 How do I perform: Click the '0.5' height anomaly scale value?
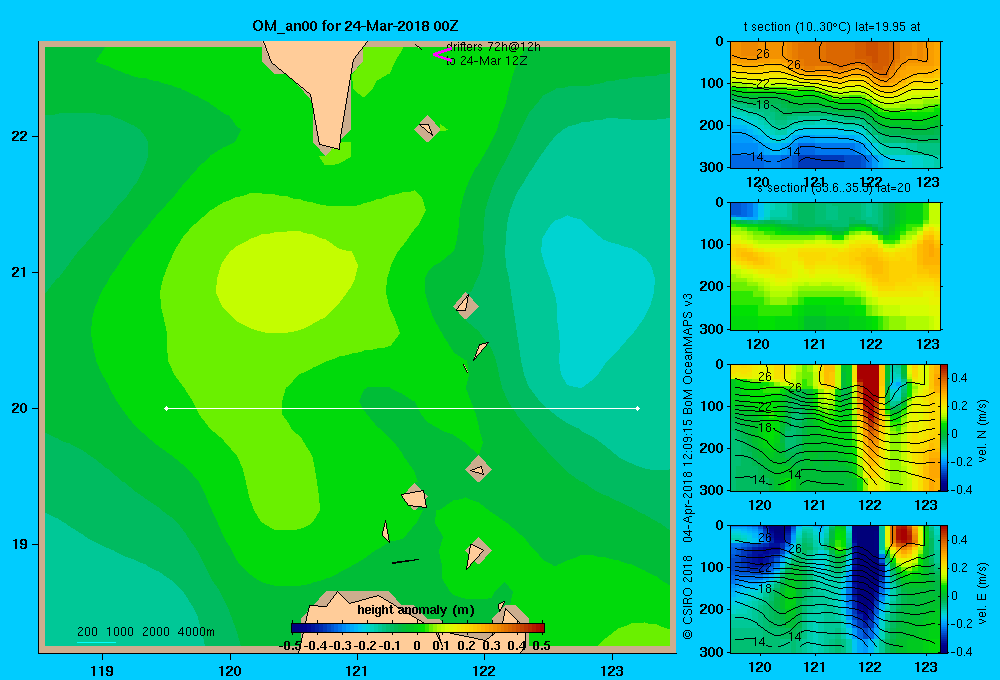click(541, 646)
